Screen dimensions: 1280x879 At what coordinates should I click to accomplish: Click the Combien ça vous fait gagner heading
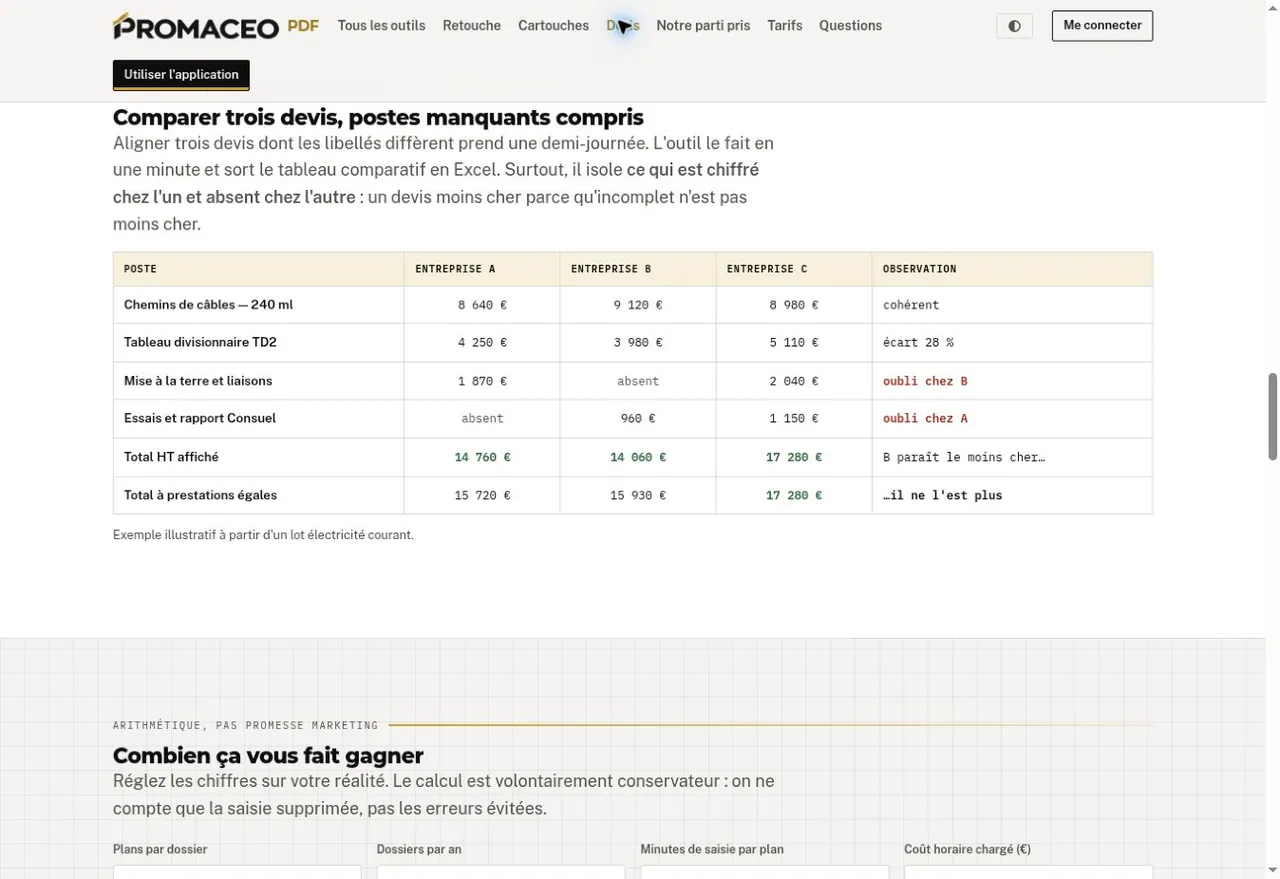(268, 755)
